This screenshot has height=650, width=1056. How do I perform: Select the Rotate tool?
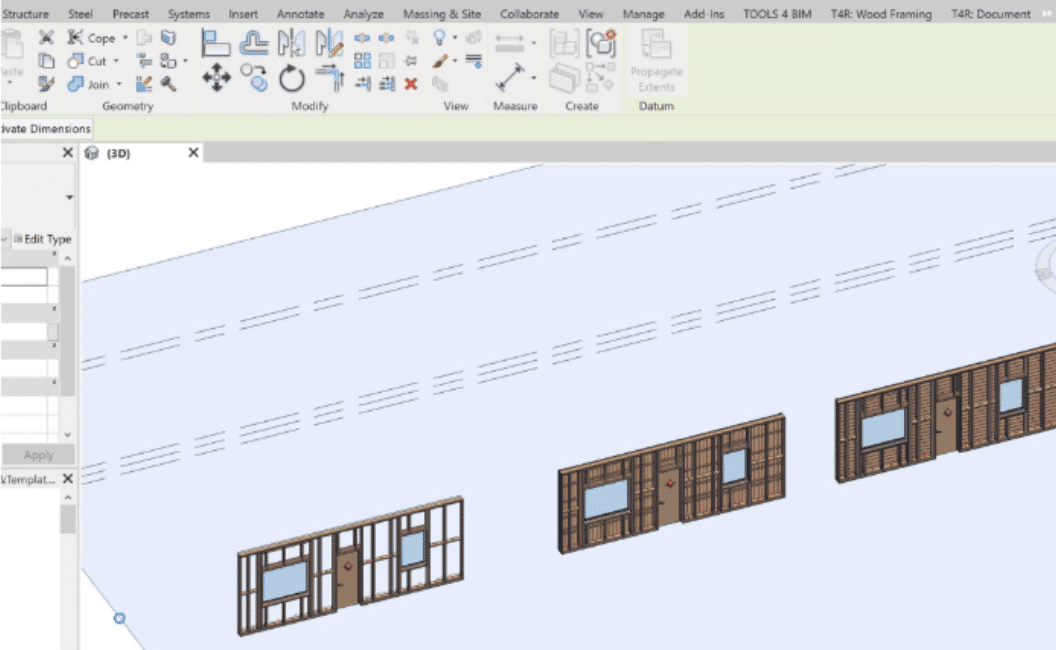coord(292,78)
